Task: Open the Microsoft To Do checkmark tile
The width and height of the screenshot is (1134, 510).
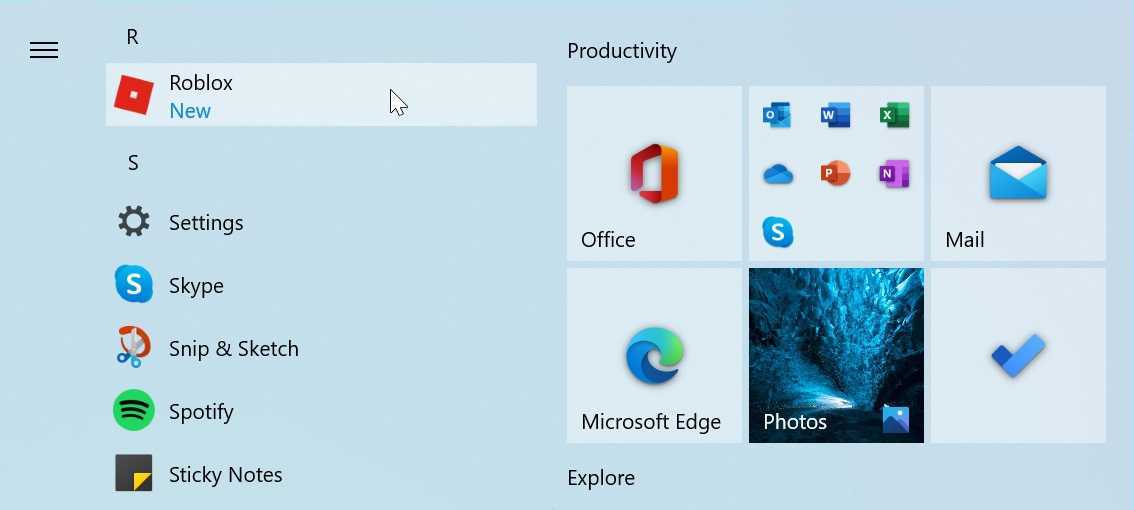Action: pyautogui.click(x=1018, y=355)
